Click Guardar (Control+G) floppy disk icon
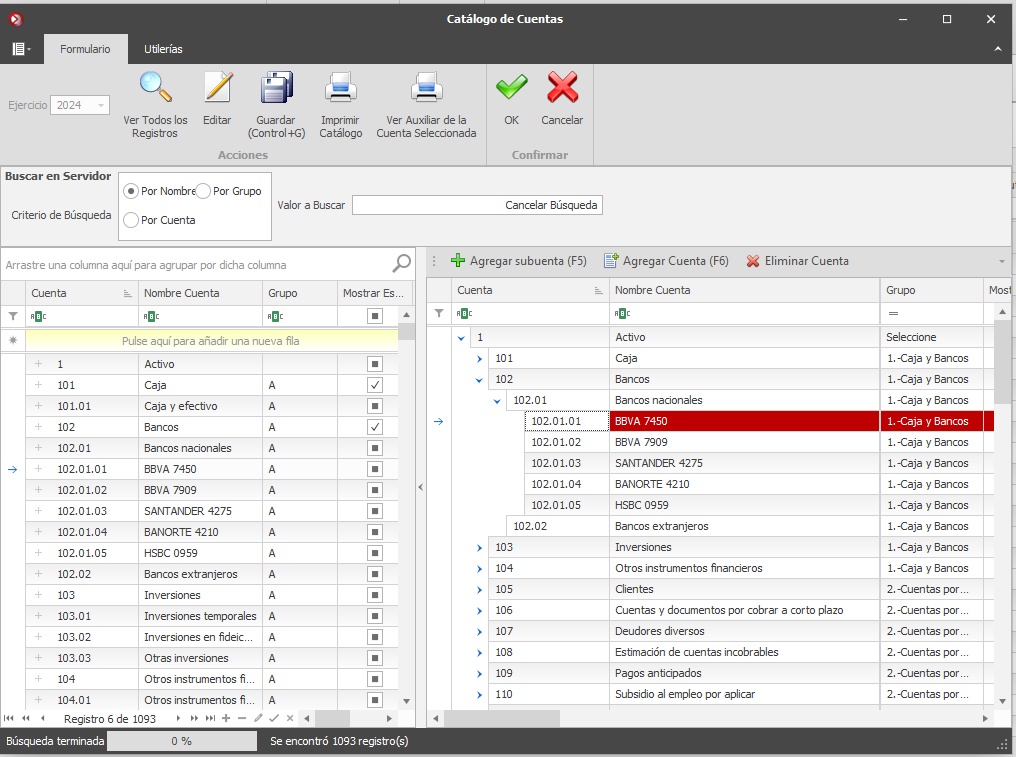 coord(277,87)
